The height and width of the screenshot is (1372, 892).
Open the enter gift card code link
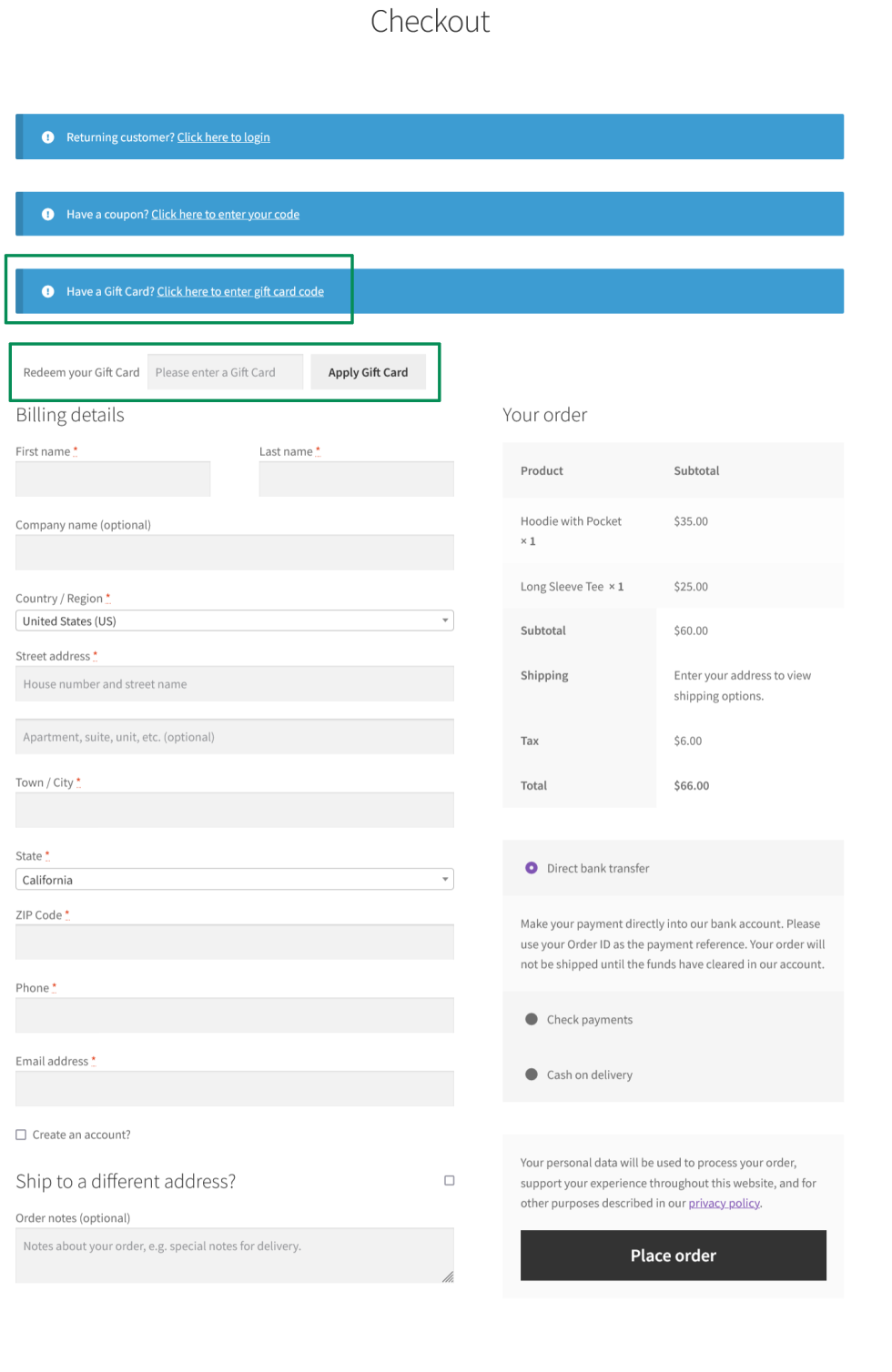click(240, 292)
